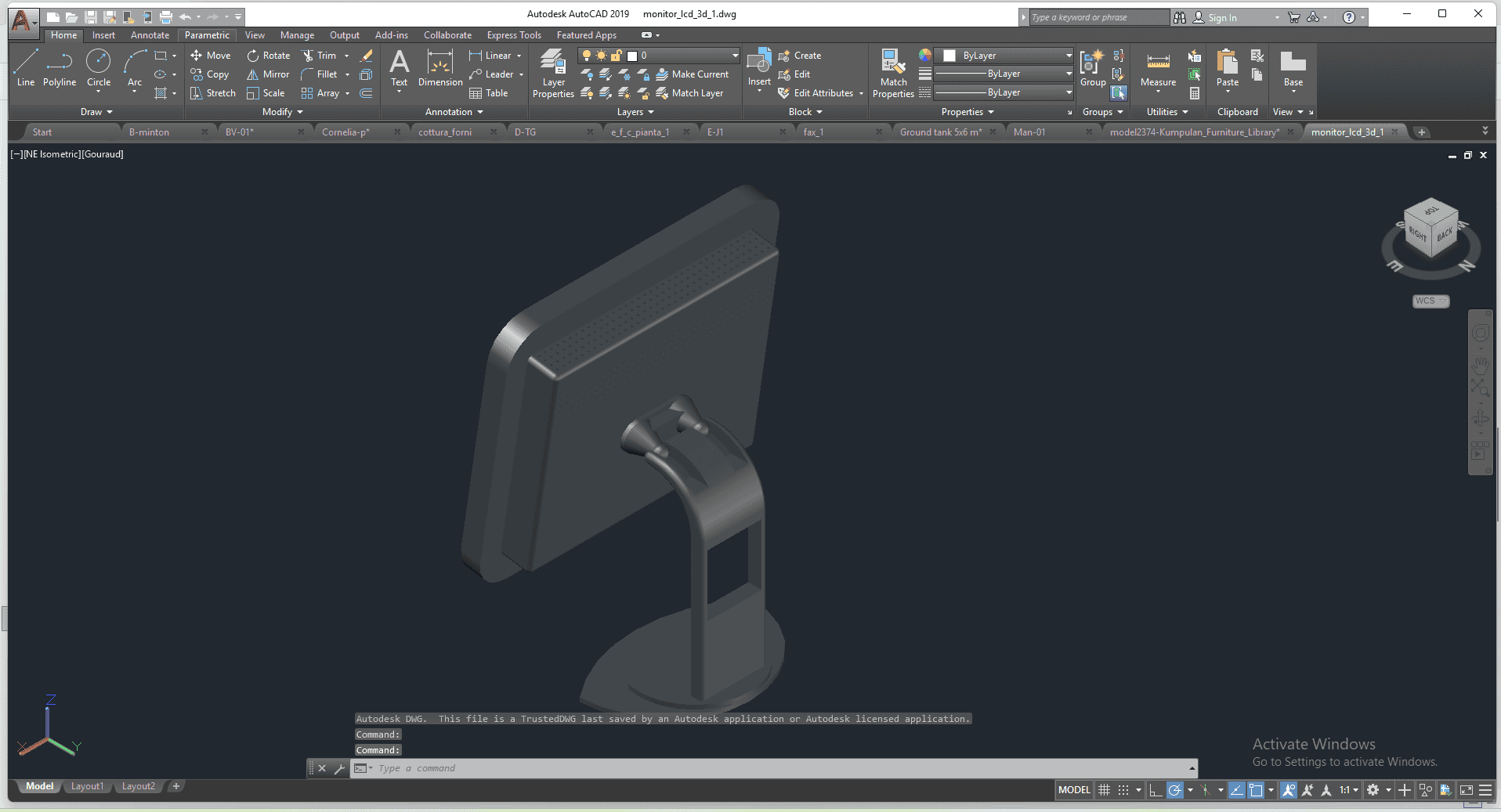Toggle drawing grid display in status bar
Screen dimensions: 1501x812
[1105, 790]
